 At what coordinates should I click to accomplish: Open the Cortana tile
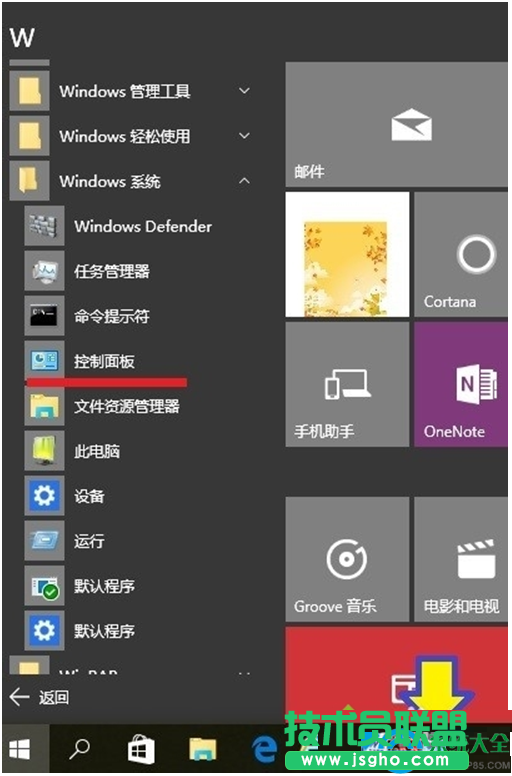[x=461, y=254]
